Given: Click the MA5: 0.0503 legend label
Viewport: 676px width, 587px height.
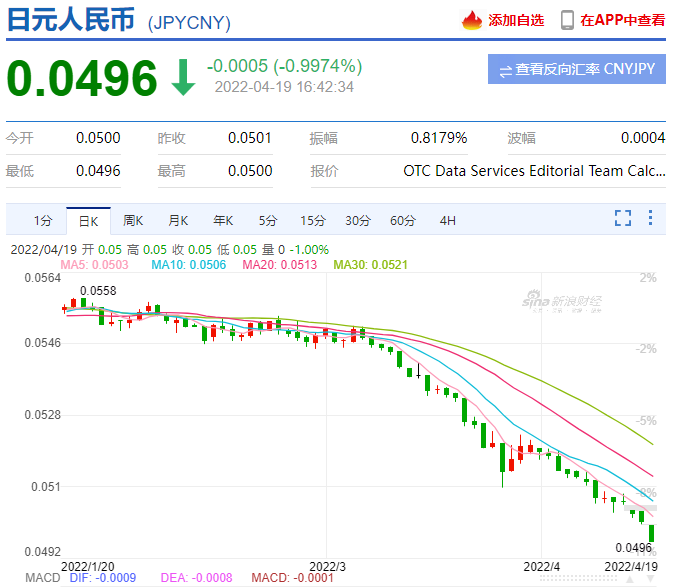Looking at the screenshot, I should (x=94, y=265).
